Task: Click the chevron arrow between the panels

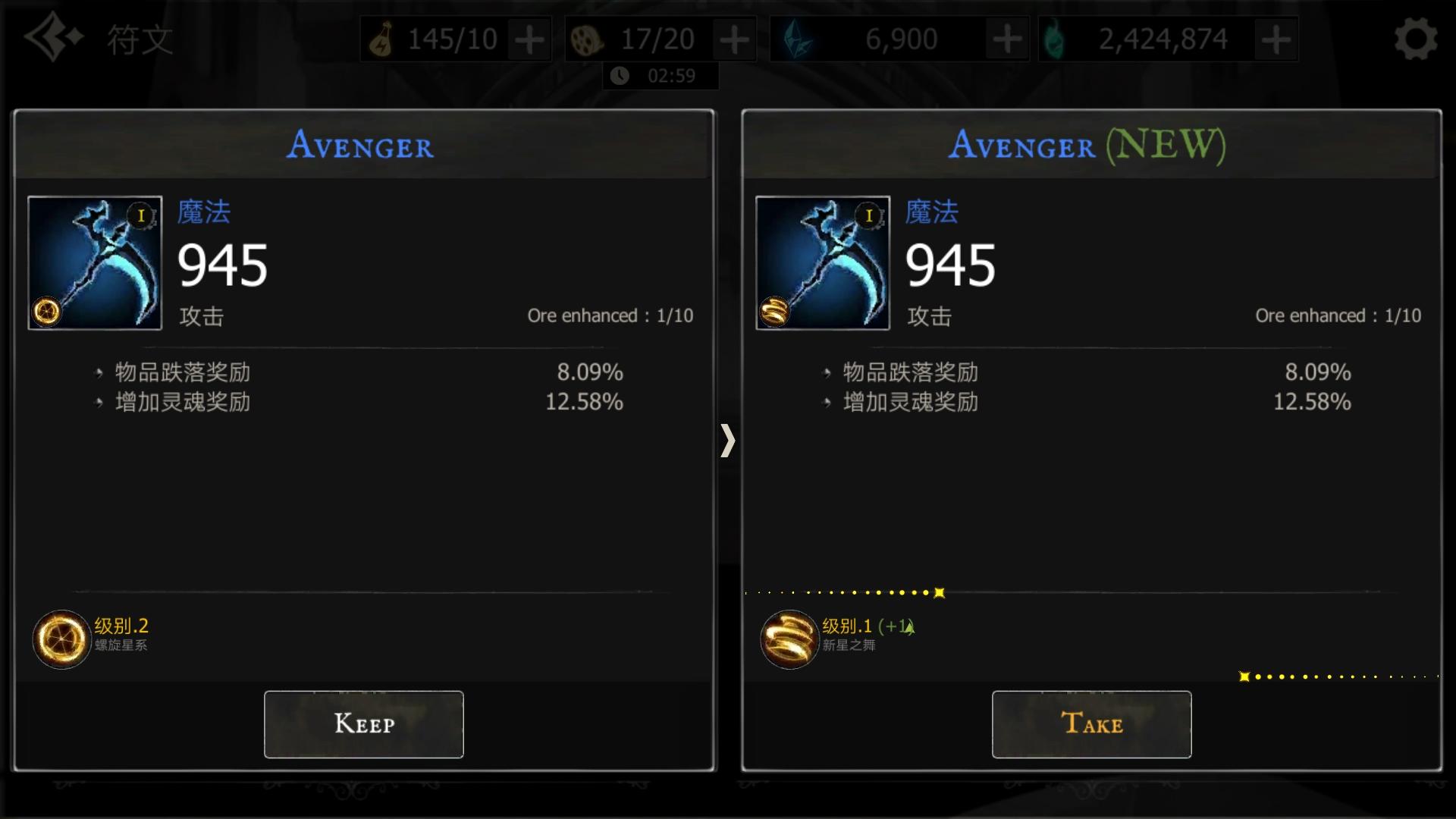Action: pyautogui.click(x=728, y=441)
